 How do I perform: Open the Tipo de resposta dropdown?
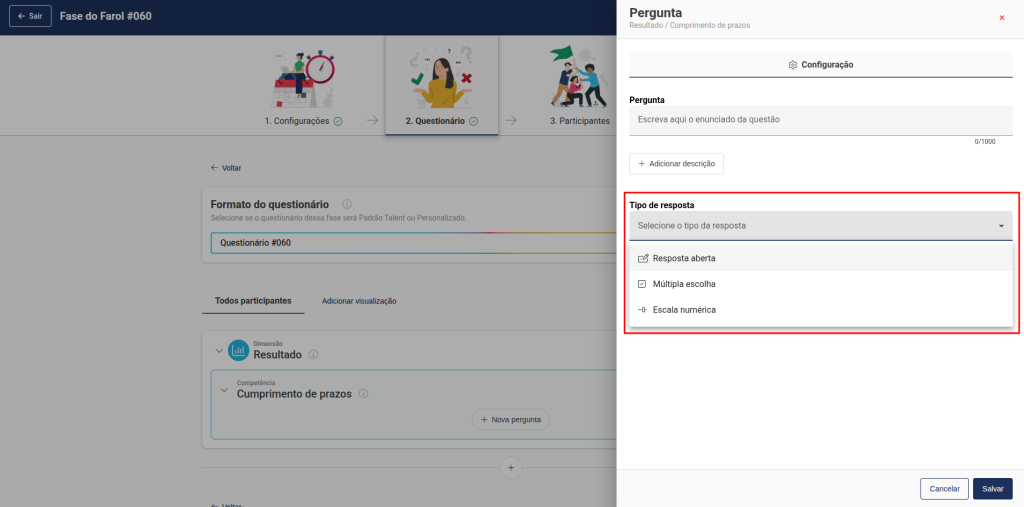point(820,226)
